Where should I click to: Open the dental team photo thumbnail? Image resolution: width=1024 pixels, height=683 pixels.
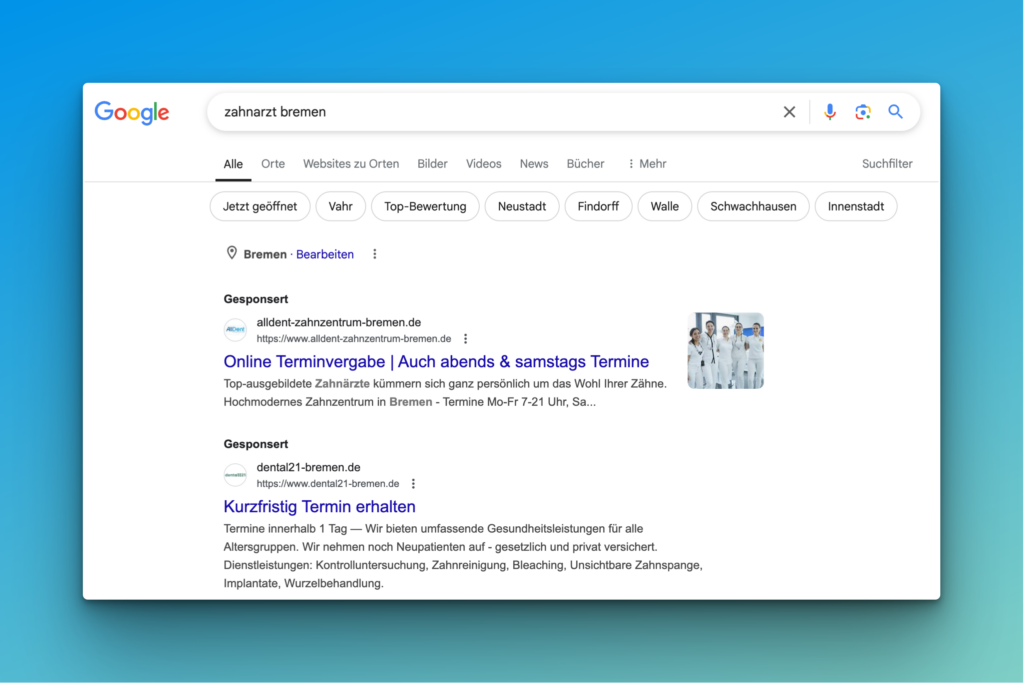[x=726, y=351]
